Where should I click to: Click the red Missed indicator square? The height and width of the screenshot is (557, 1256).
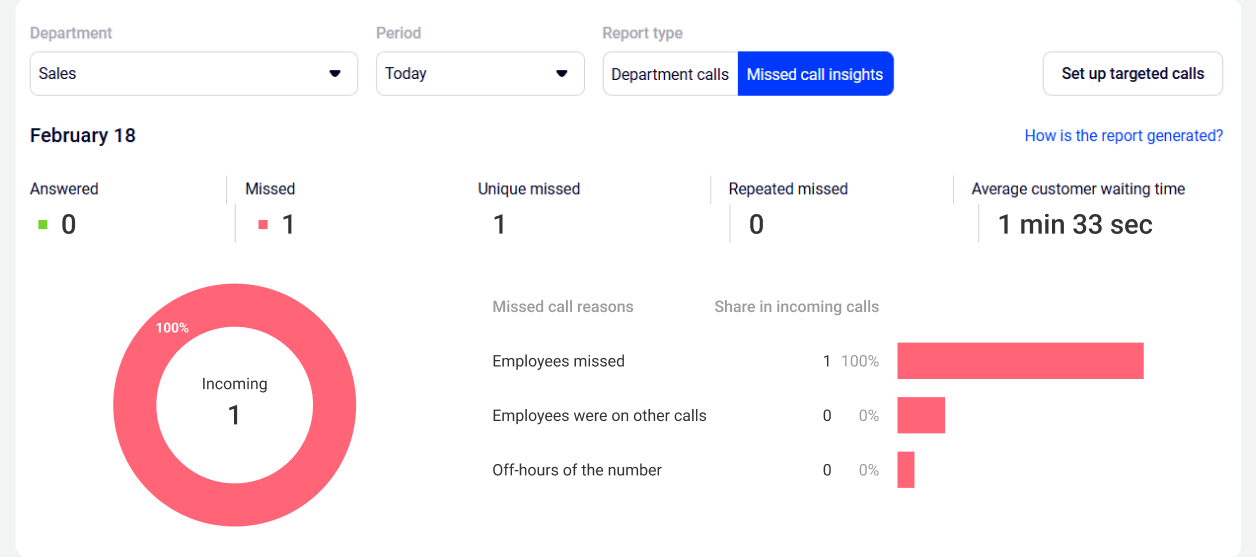[263, 225]
